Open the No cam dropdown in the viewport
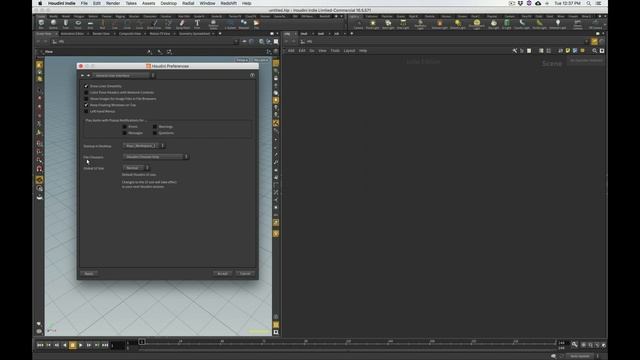 [x=261, y=60]
